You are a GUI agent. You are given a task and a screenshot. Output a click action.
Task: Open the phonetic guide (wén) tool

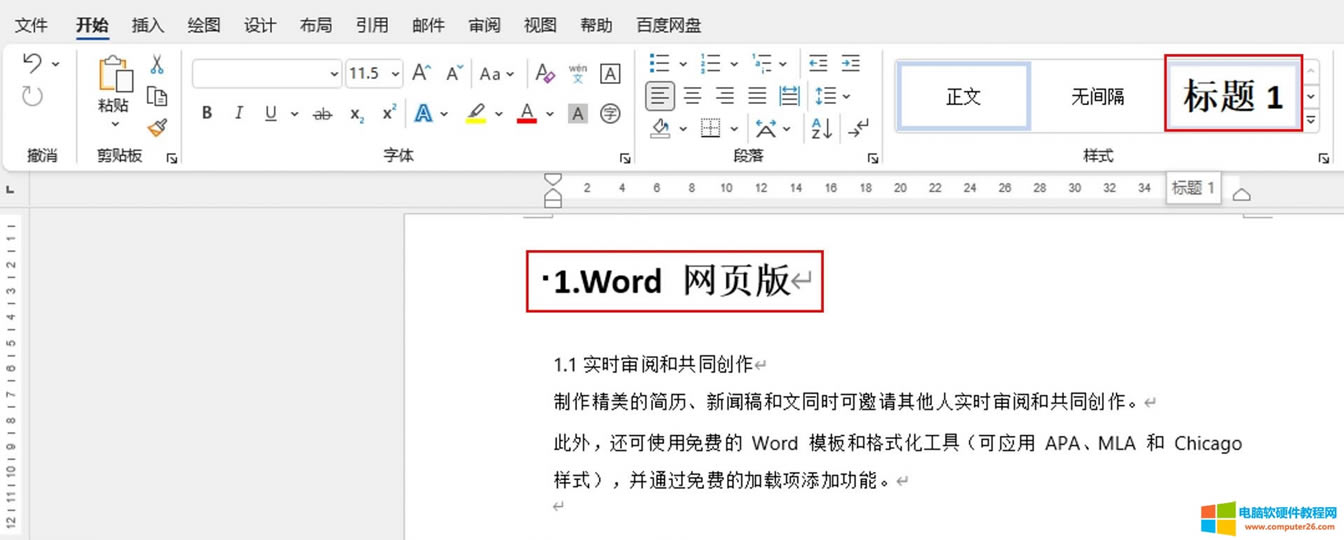click(x=578, y=73)
